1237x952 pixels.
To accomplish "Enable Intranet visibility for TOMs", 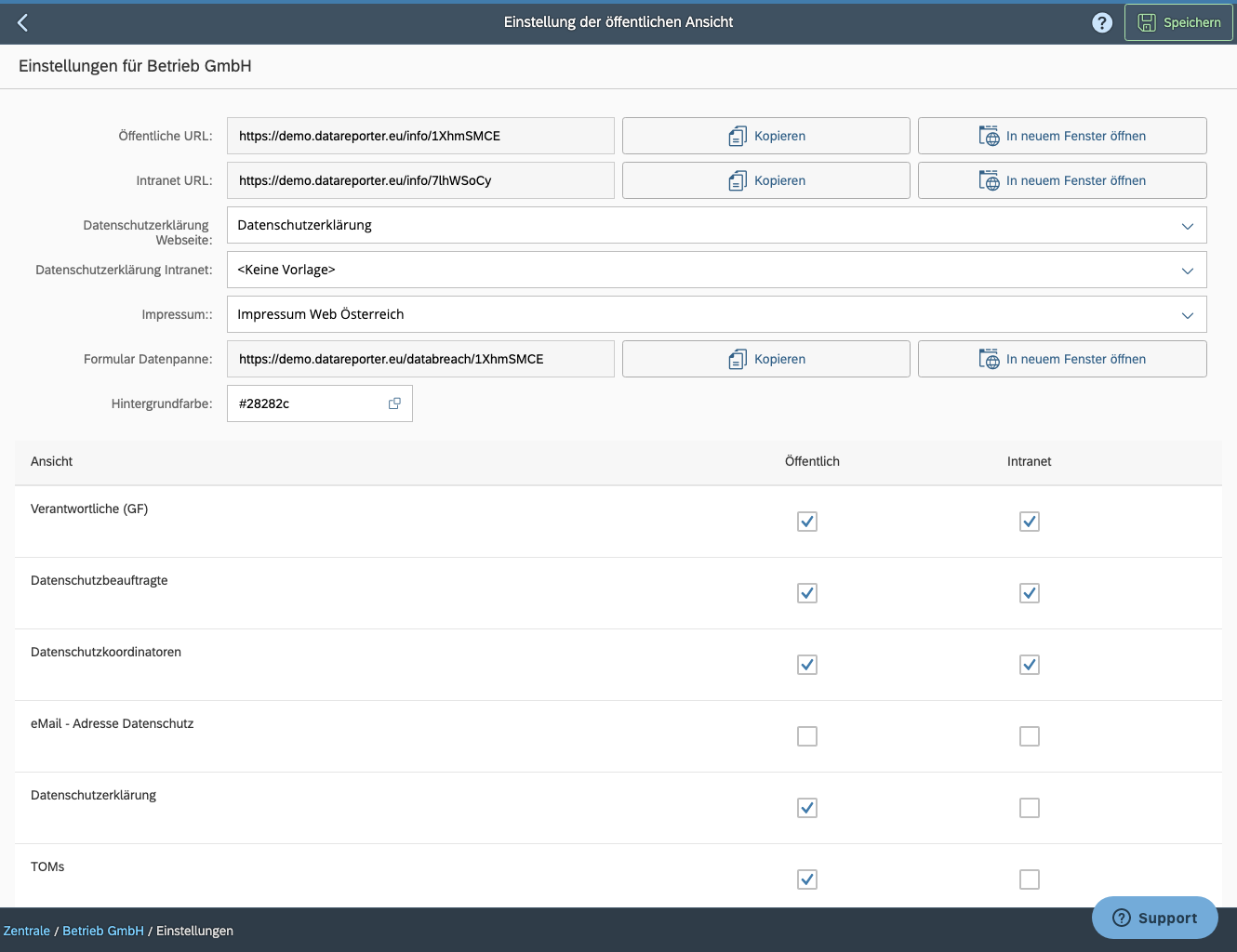I will tap(1029, 879).
